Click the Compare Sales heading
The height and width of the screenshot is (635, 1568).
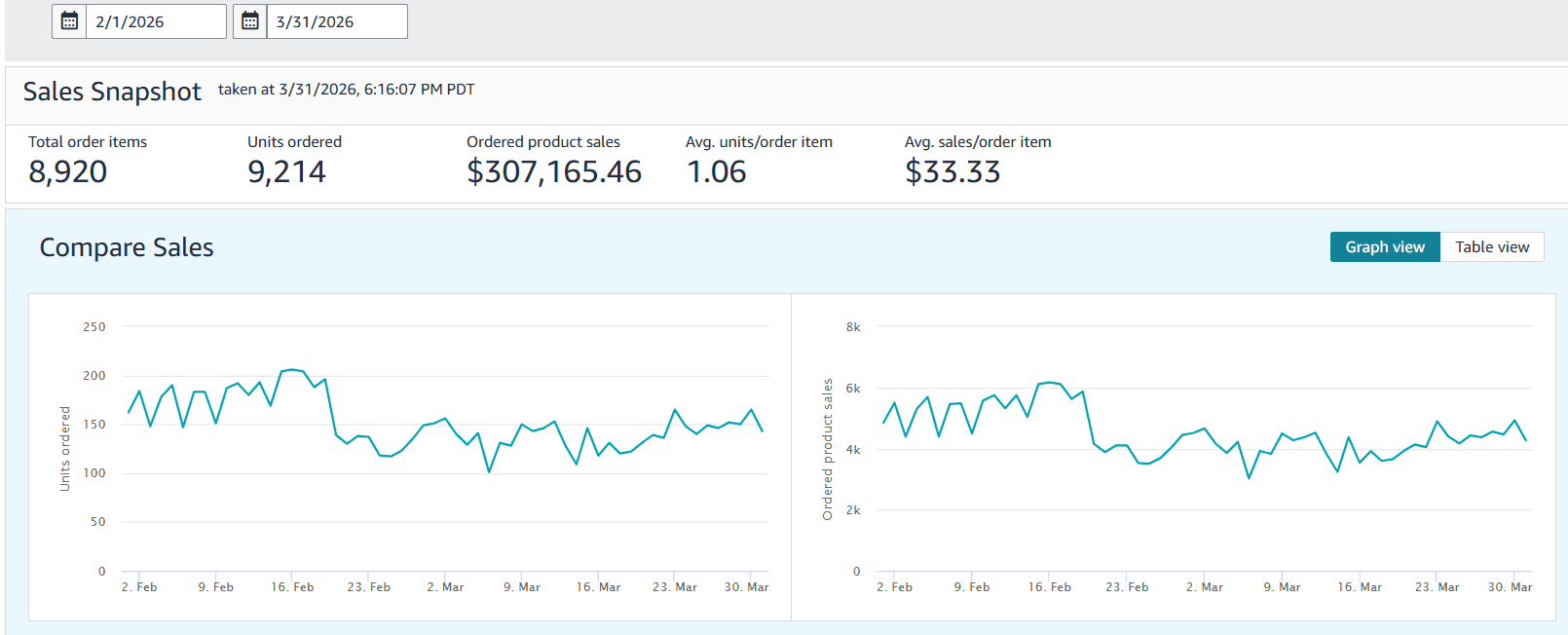(x=127, y=247)
